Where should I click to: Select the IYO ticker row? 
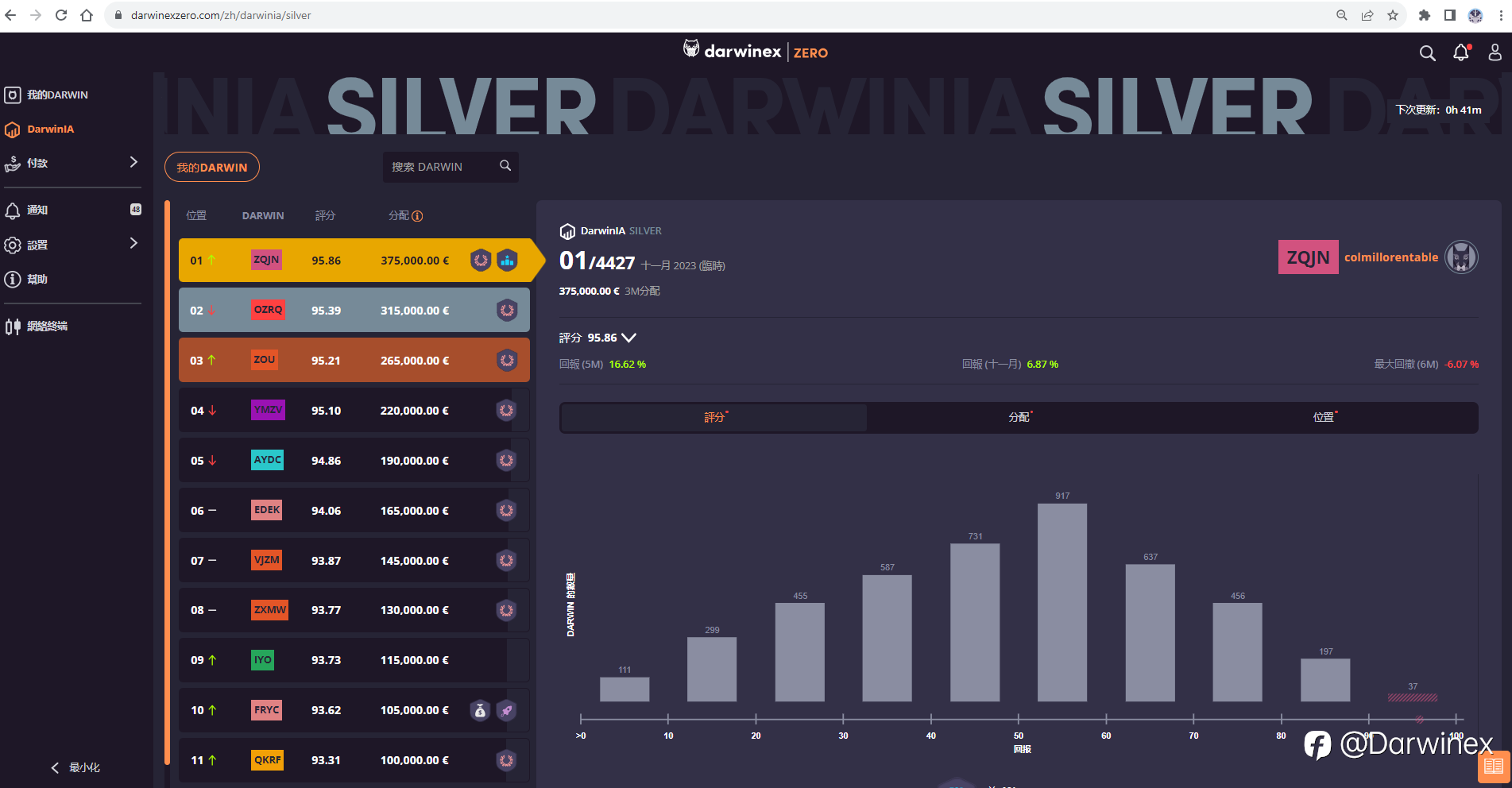tap(354, 660)
